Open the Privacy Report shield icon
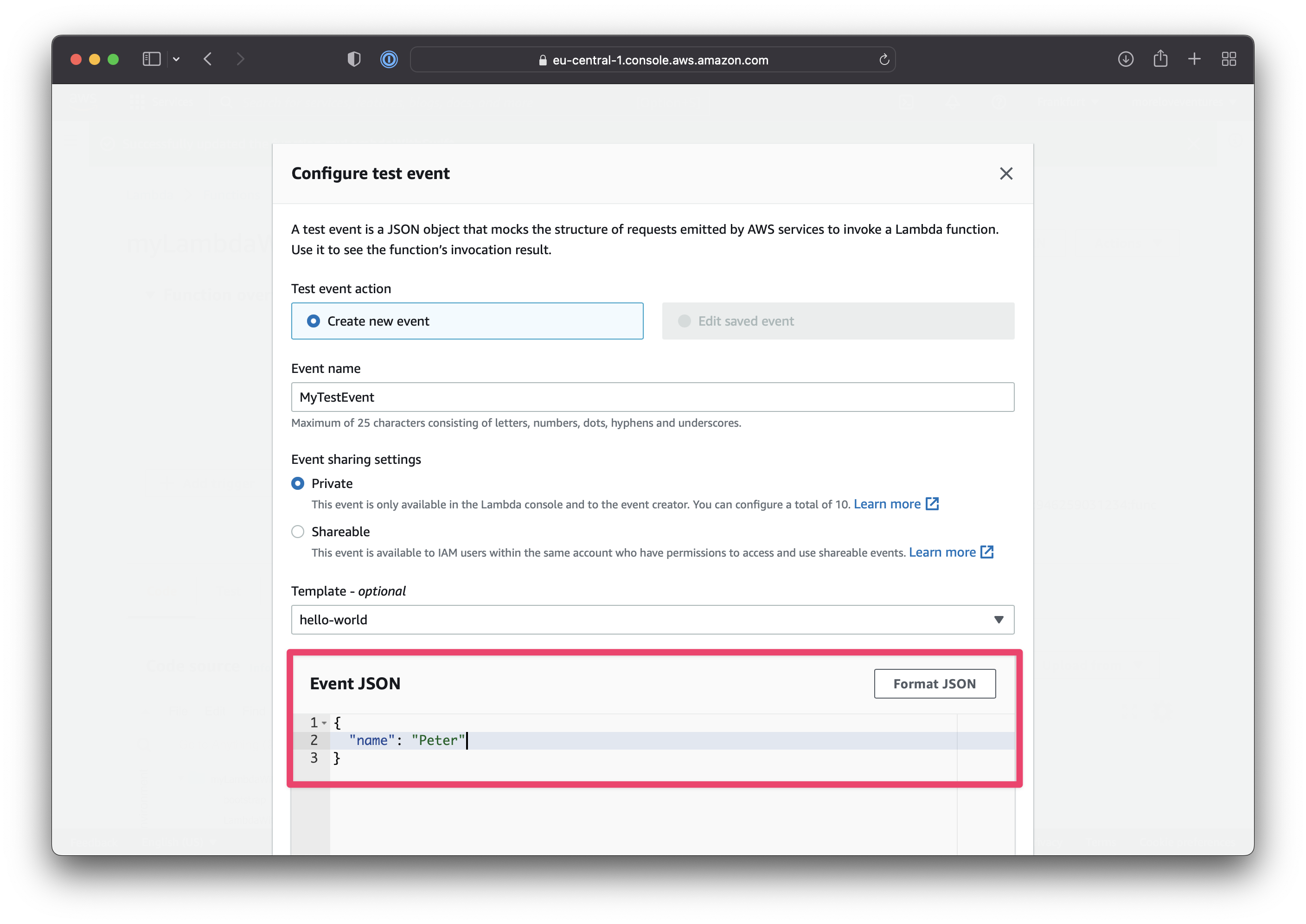1306x924 pixels. pyautogui.click(x=354, y=58)
